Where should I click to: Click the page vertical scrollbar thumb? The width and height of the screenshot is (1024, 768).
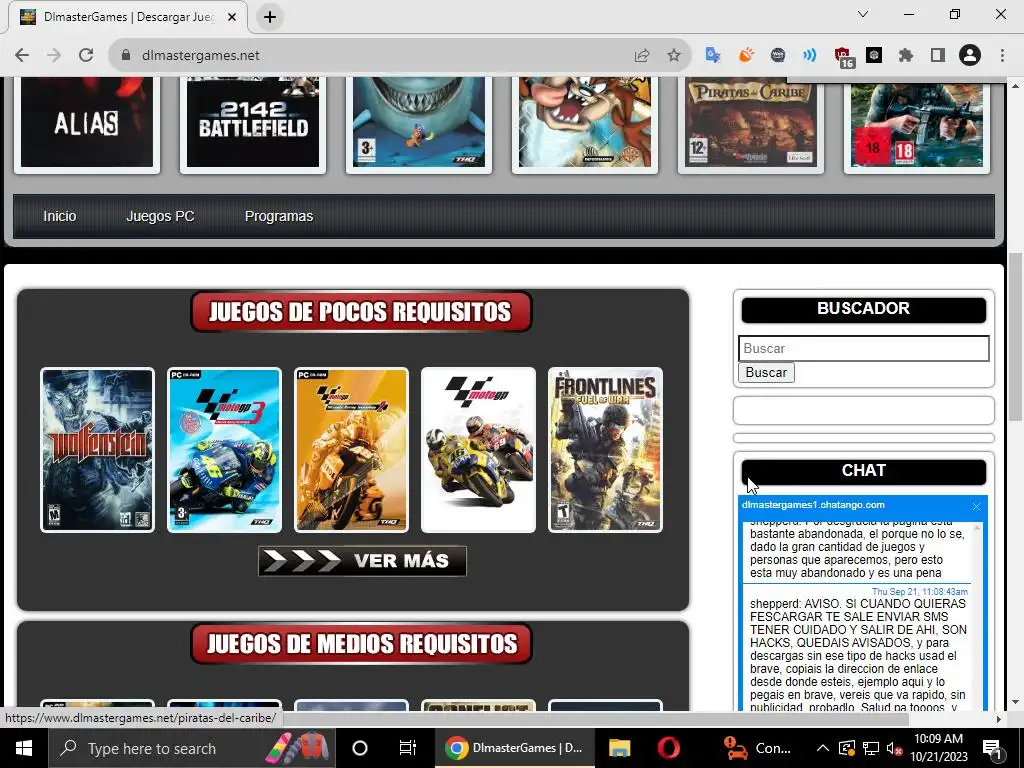pyautogui.click(x=1014, y=336)
